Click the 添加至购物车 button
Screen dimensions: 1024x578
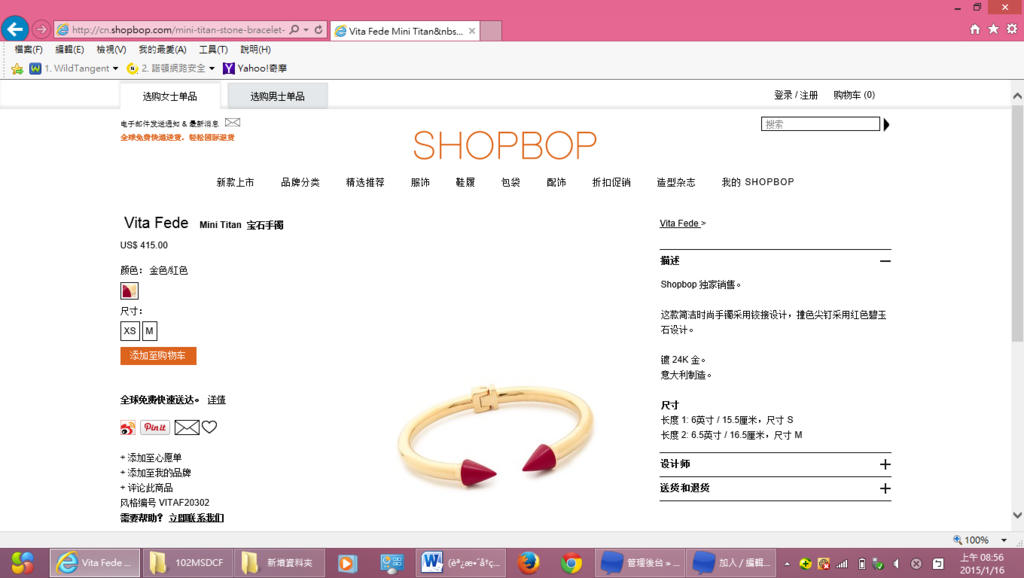(x=158, y=356)
